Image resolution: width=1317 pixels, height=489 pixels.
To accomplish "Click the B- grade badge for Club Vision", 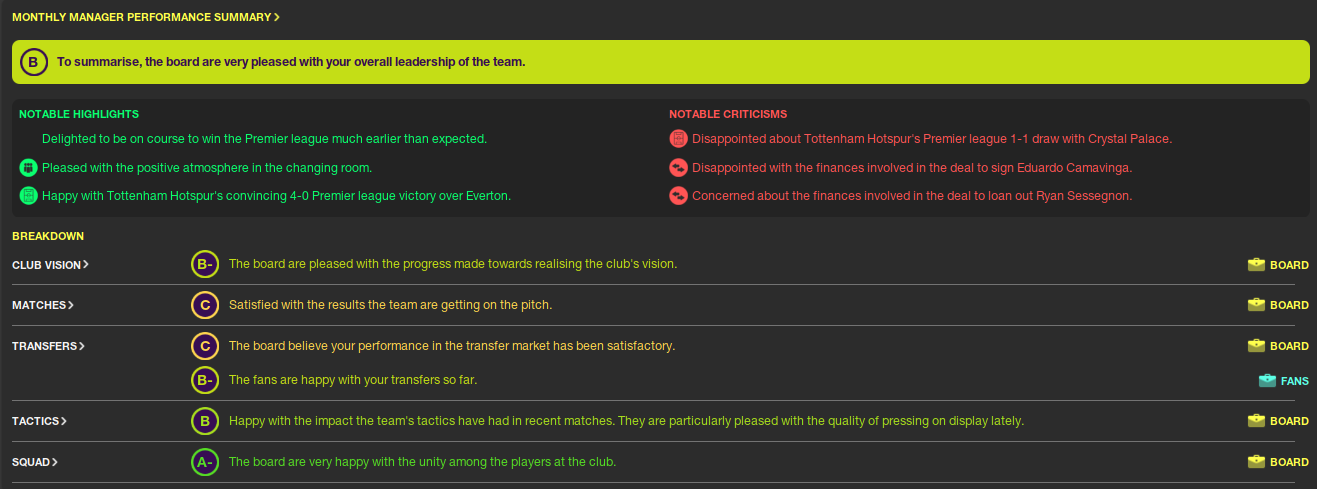I will (205, 265).
